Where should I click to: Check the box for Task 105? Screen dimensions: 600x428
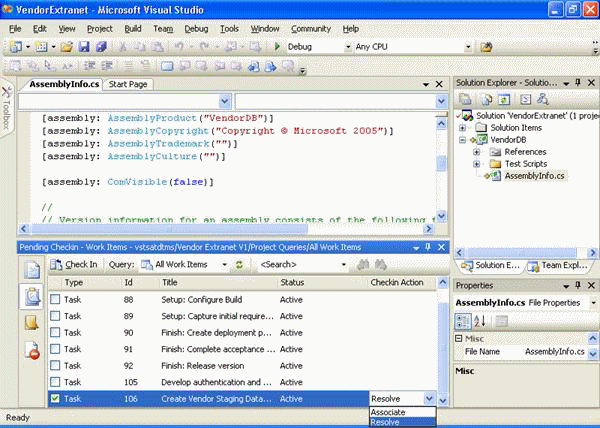55,382
